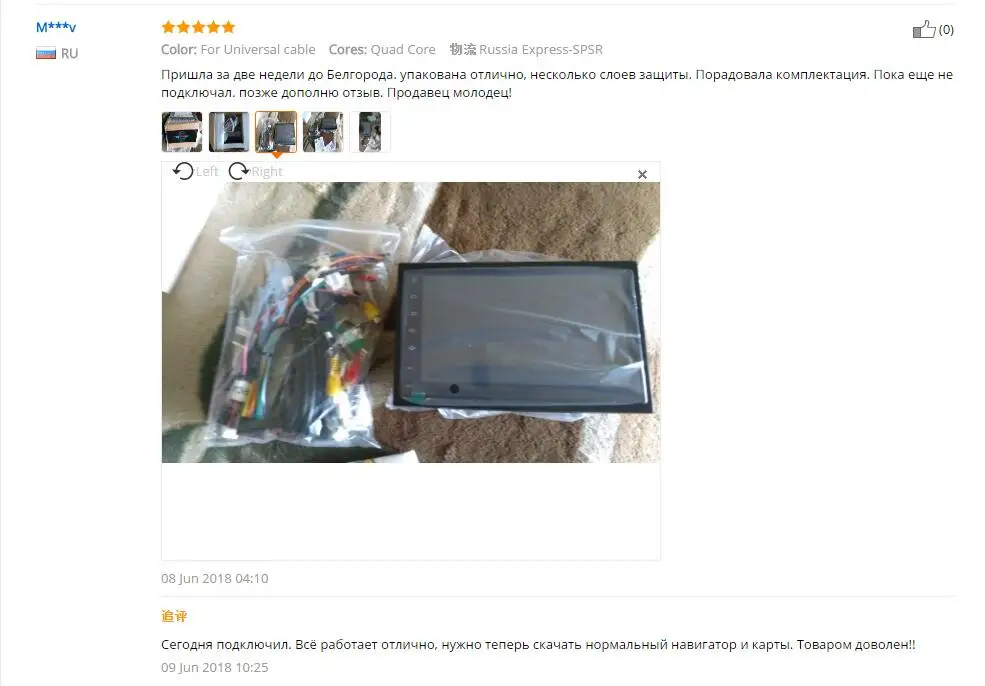Click the thumbs-up helpful icon
This screenshot has height=686, width=985.
pos(924,29)
